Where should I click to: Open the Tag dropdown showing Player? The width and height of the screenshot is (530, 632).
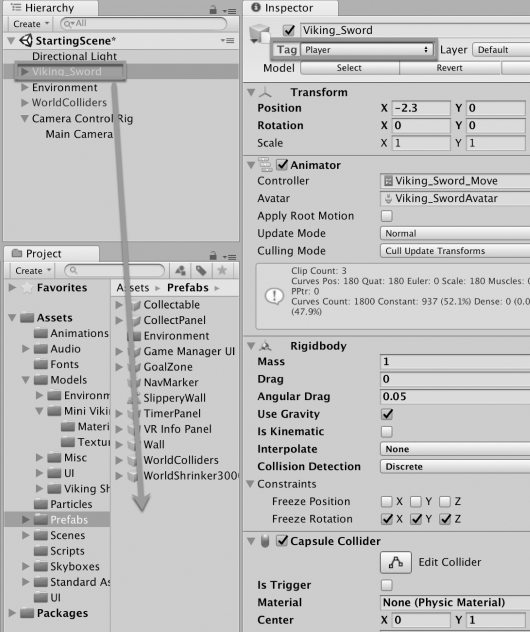(366, 50)
